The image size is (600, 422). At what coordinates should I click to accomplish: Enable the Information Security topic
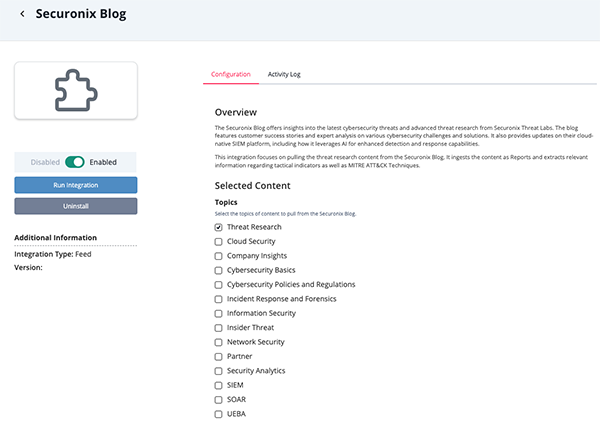click(219, 313)
